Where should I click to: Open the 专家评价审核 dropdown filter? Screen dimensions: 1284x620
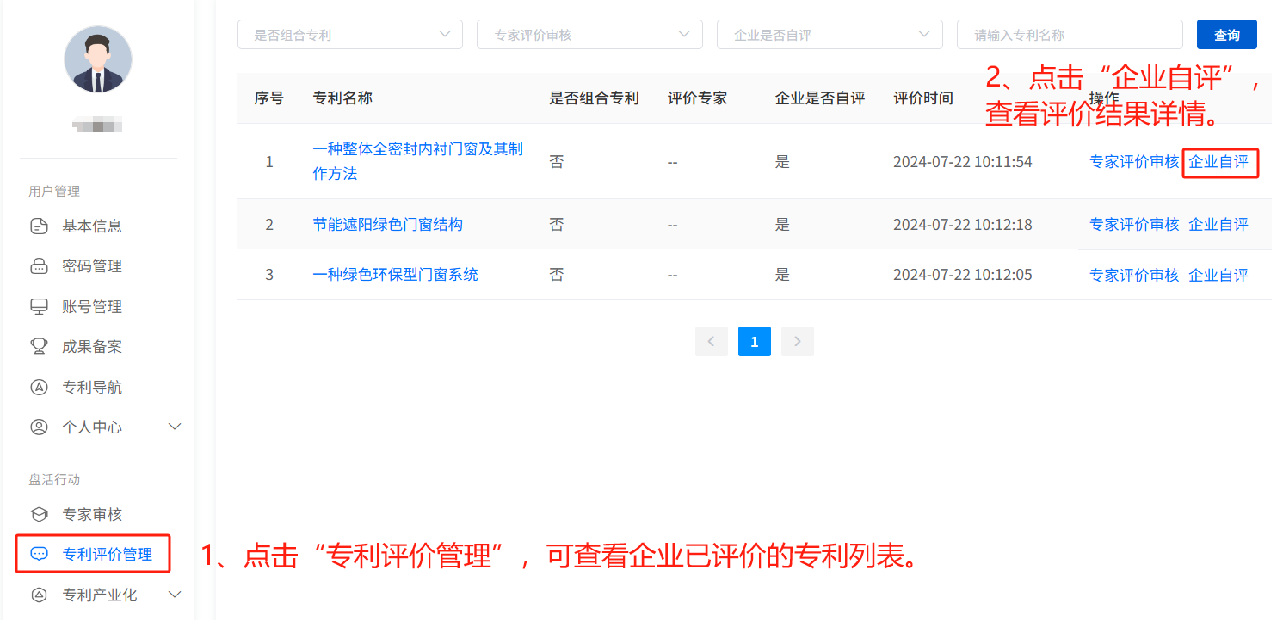589,35
